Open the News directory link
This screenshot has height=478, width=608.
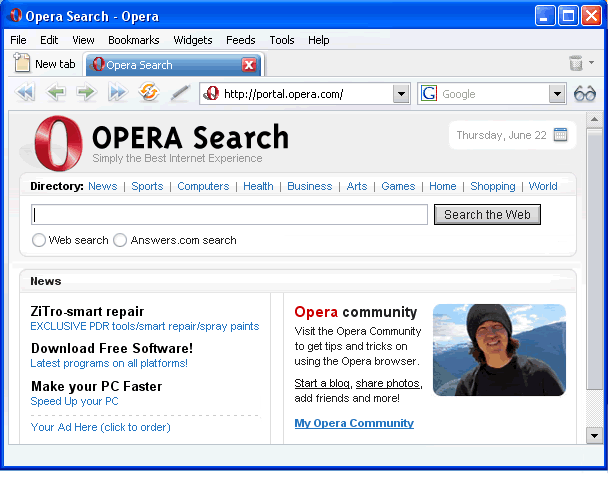[103, 186]
